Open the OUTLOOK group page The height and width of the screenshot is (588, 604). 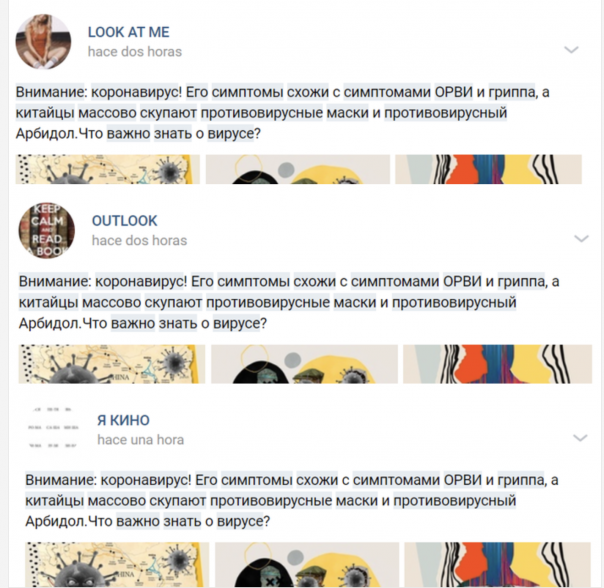point(124,221)
